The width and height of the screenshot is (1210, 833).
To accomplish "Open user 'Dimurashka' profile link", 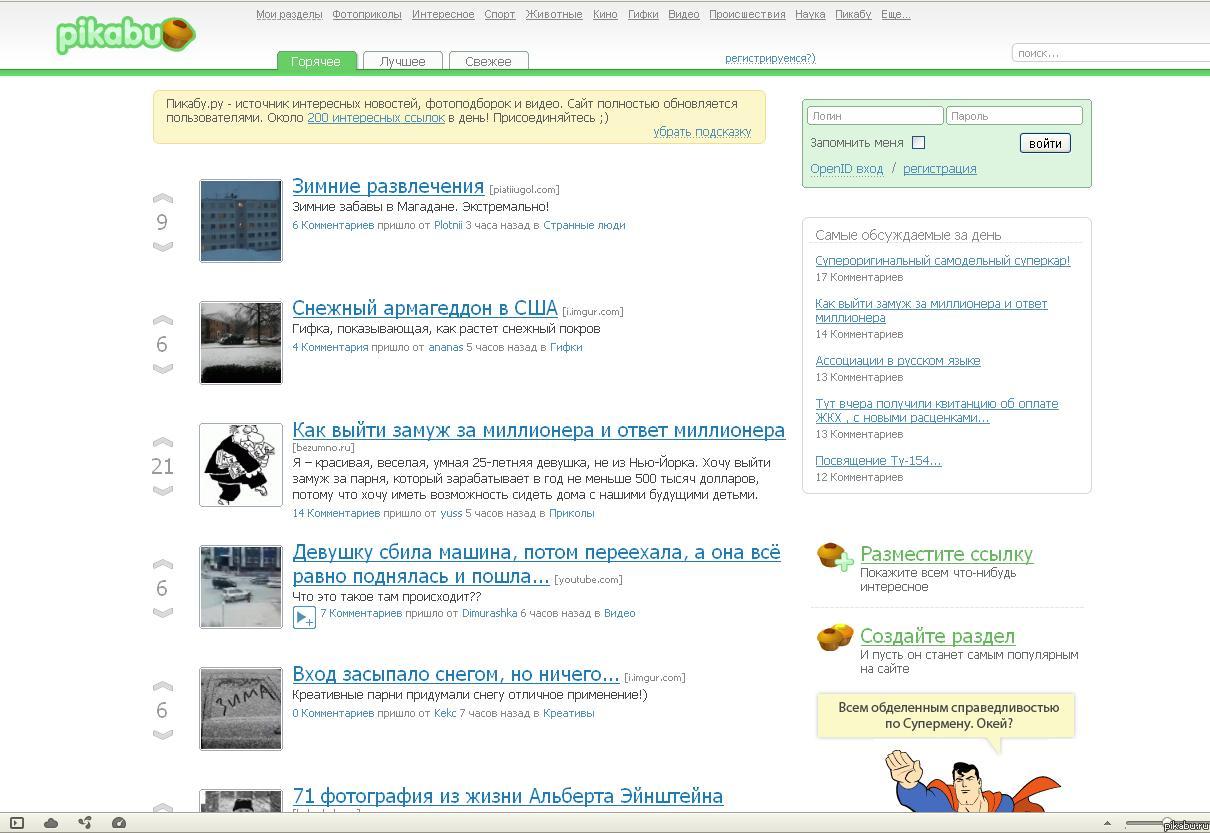I will click(489, 613).
